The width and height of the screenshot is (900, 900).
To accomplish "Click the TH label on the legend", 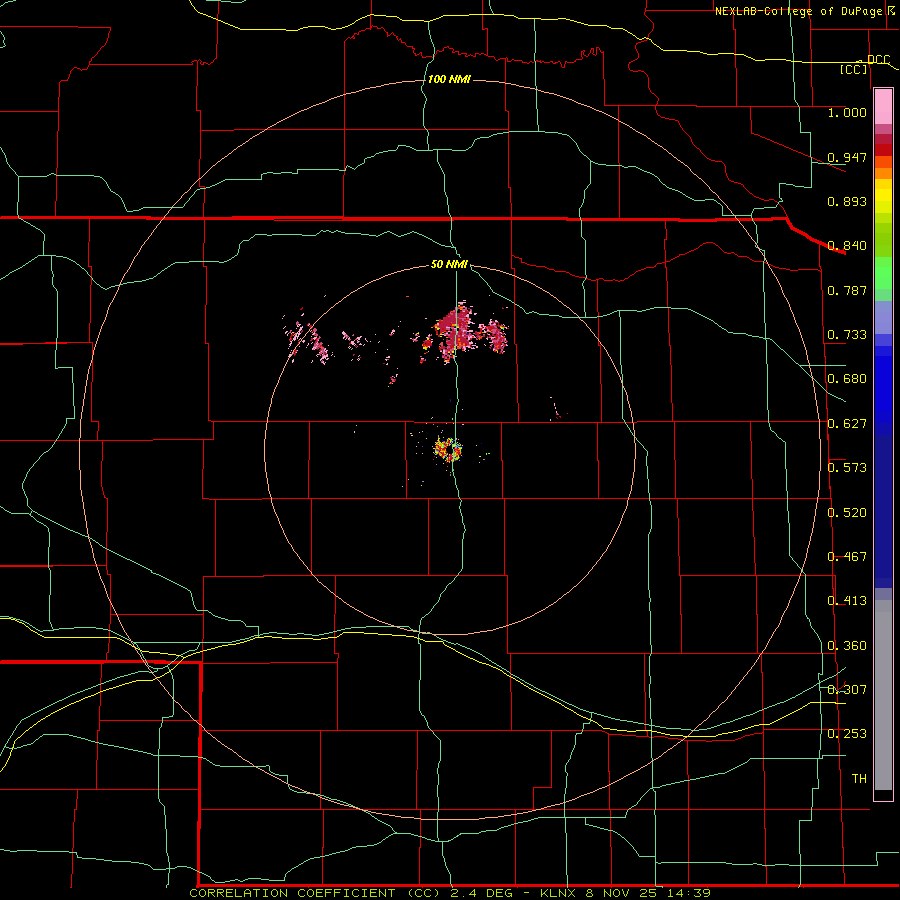I will [859, 779].
